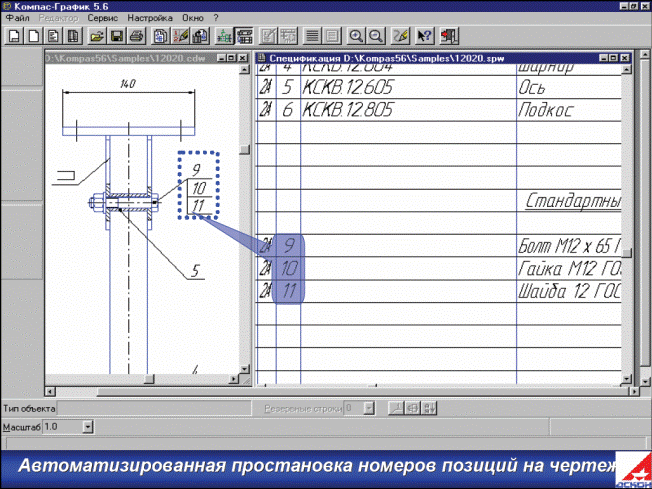Refresh the view with the pencil icon
652x489 pixels.
(x=400, y=36)
